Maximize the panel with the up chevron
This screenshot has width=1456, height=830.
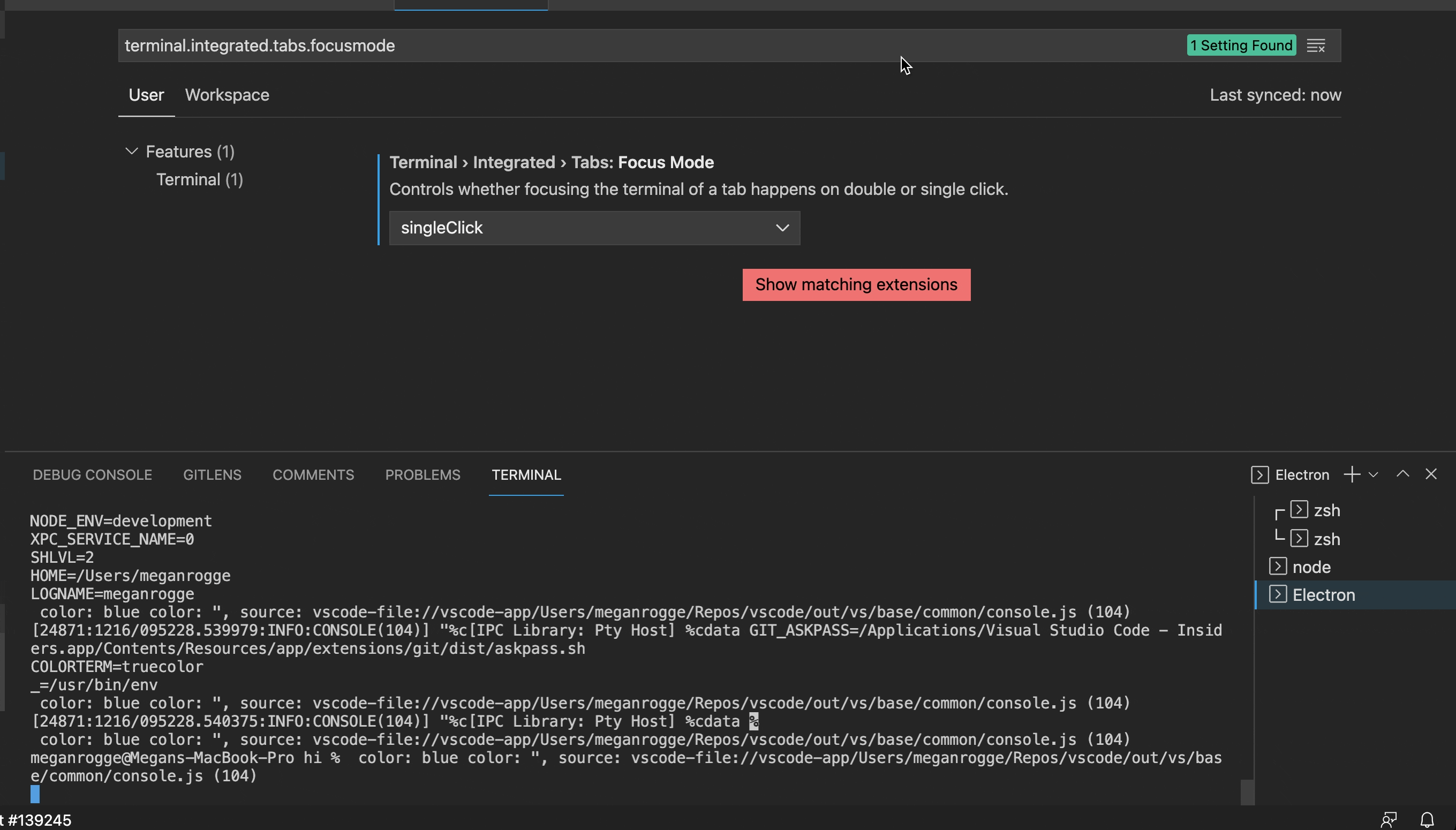[x=1402, y=474]
